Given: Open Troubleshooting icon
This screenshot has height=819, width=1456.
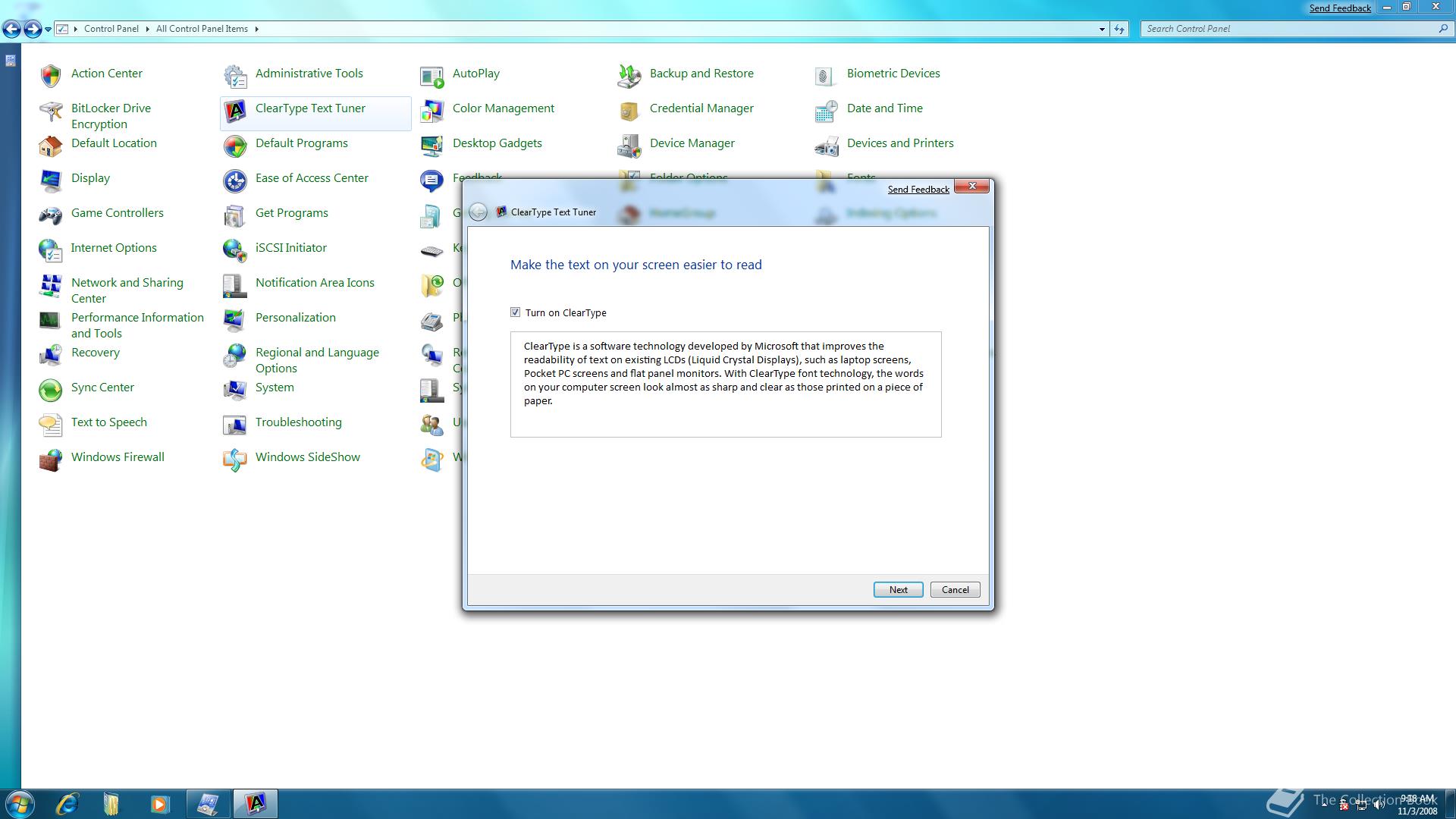Looking at the screenshot, I should 234,424.
